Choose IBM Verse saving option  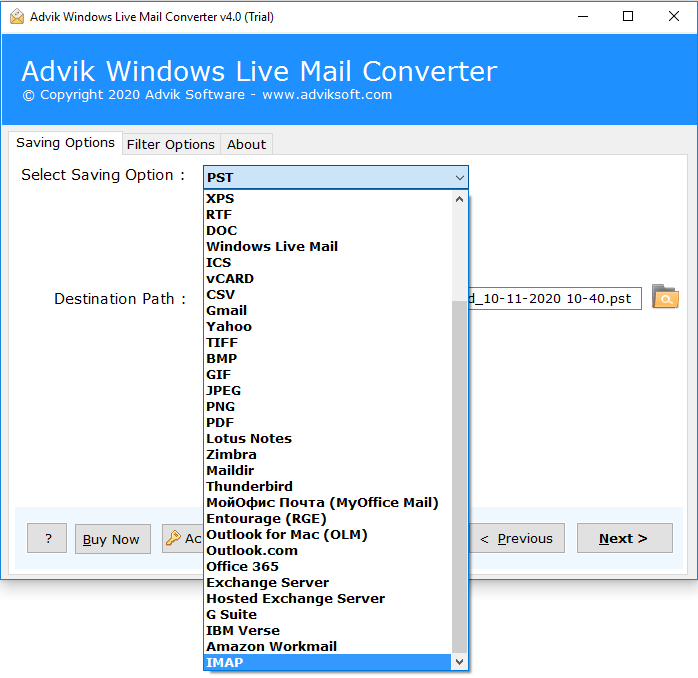click(x=328, y=631)
